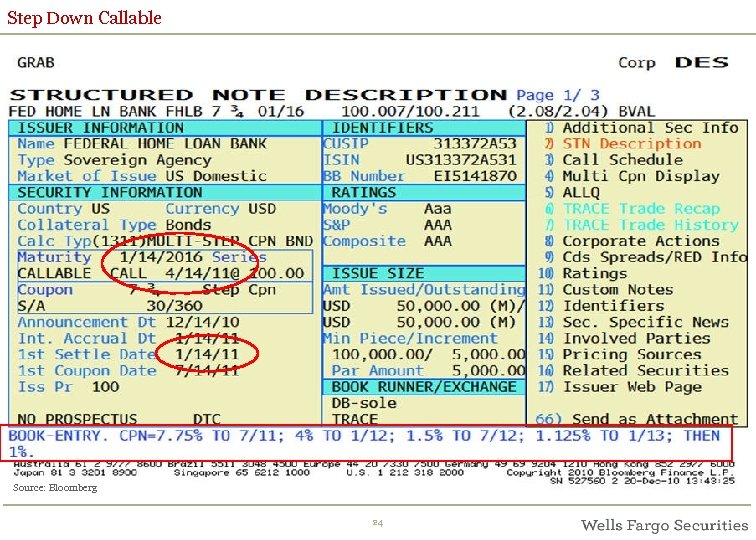The image size is (756, 540).
Task: Click the DES function label
Action: (702, 62)
